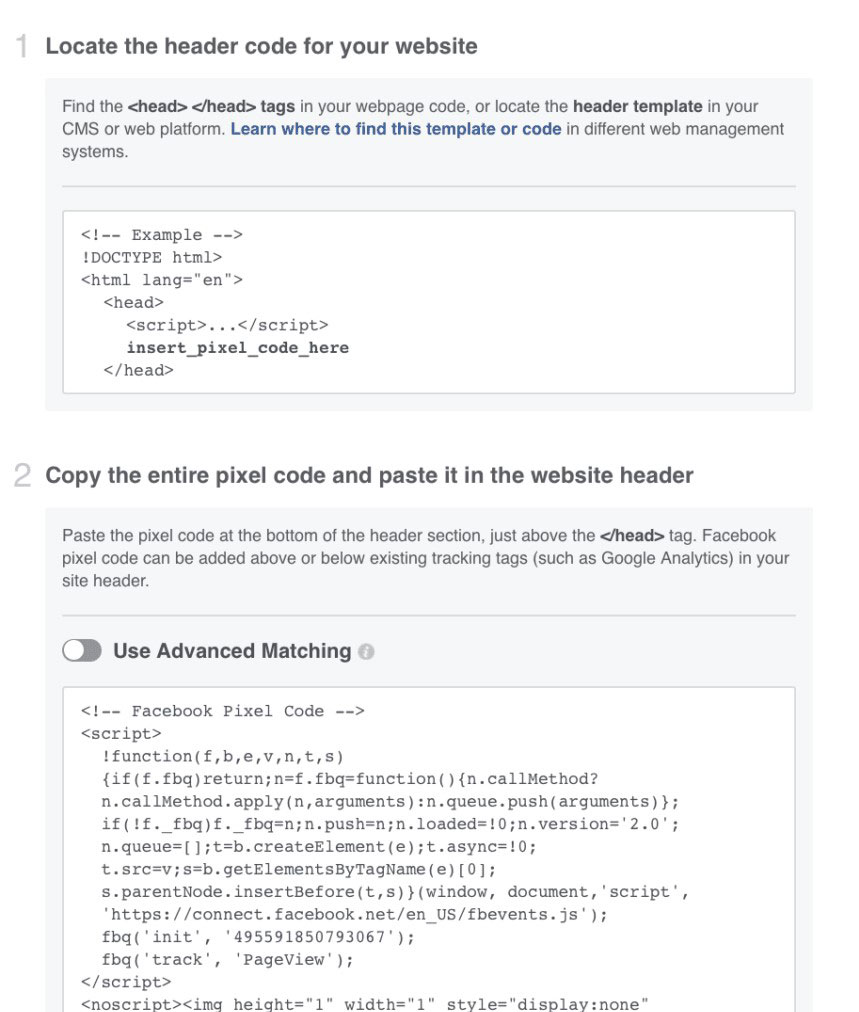Click the 'Locate the header code' step heading
The image size is (859, 1012).
(261, 46)
